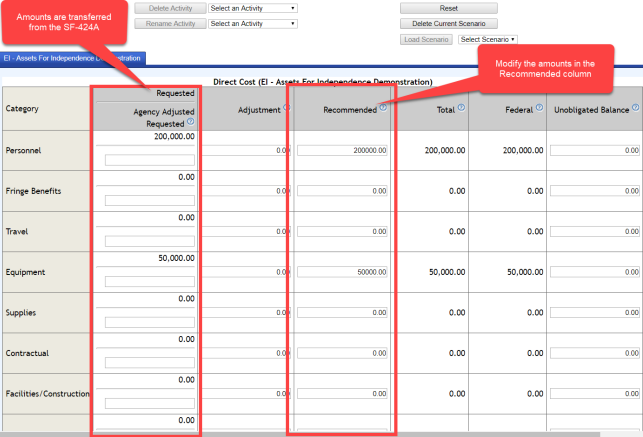The image size is (643, 437).
Task: Click help icon beside Agency Adjusted Requested
Action: coord(190,122)
